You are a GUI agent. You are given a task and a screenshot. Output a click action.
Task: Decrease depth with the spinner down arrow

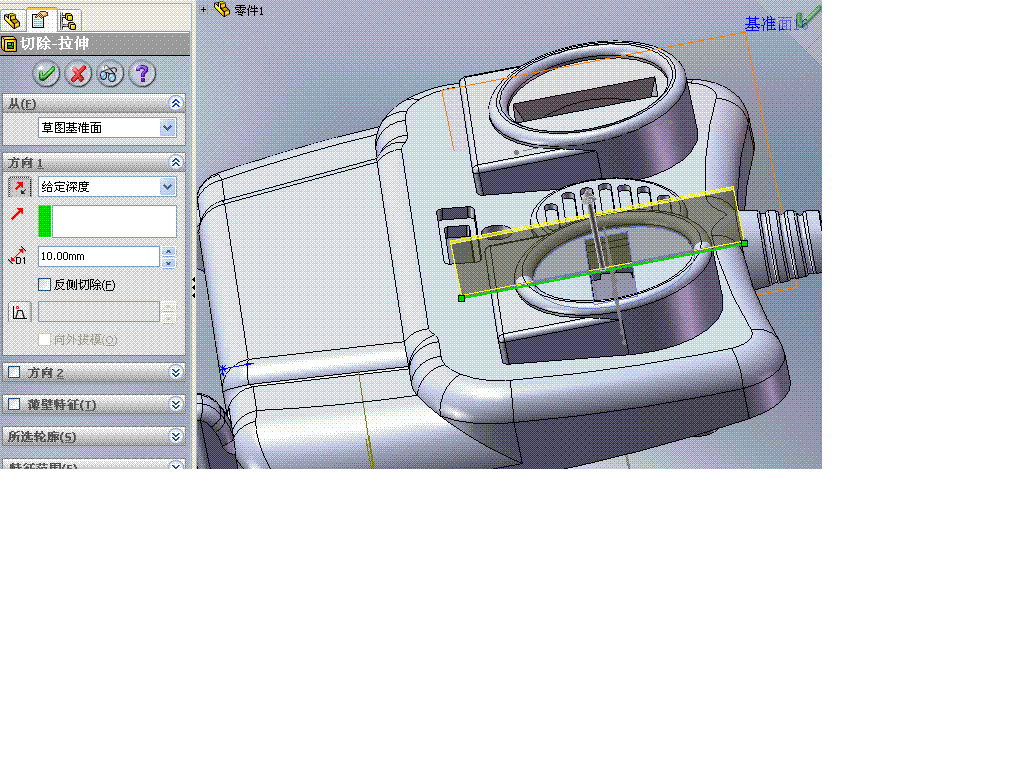click(168, 262)
